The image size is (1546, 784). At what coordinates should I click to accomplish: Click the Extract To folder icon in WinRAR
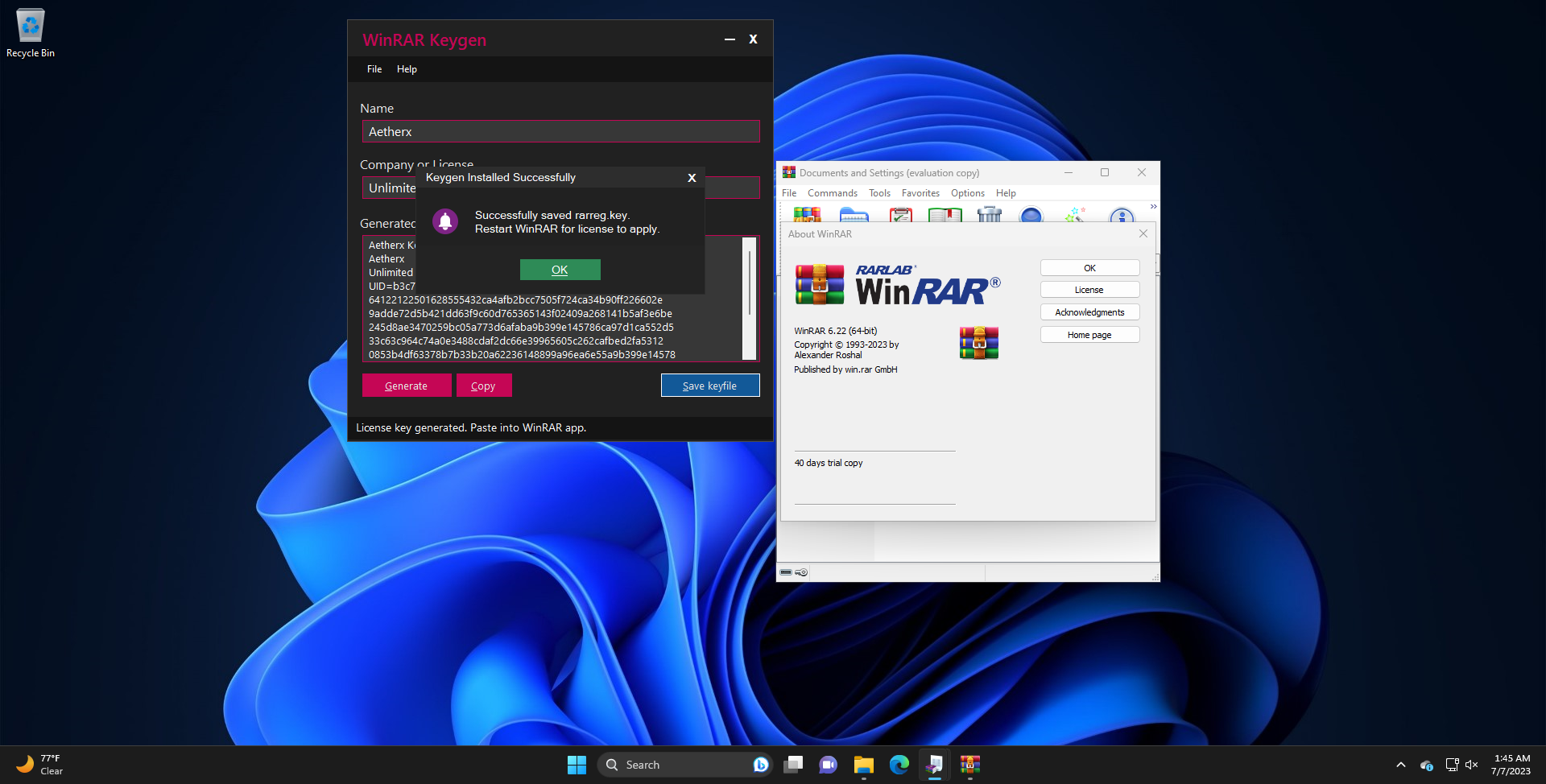(854, 214)
